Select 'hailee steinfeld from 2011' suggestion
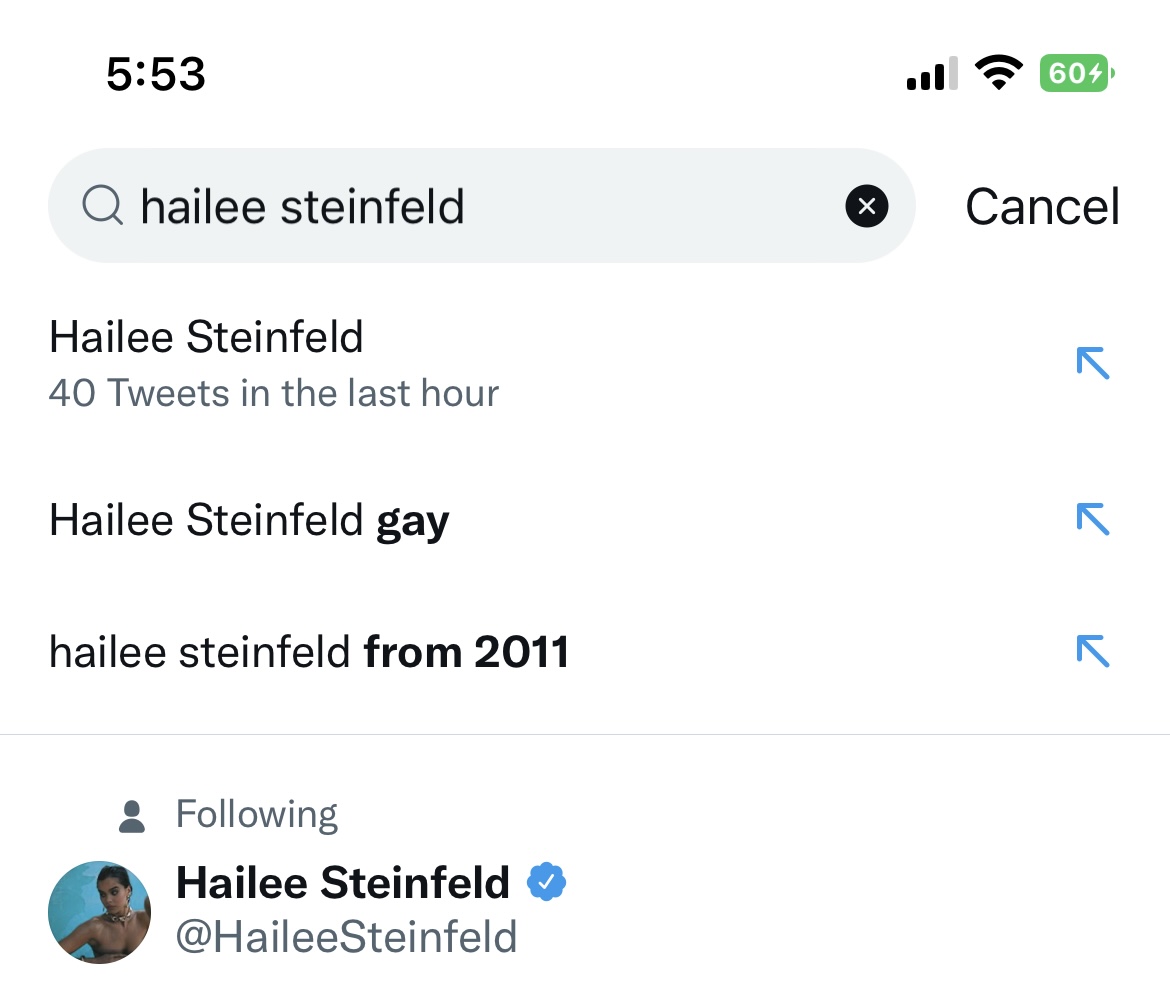This screenshot has height=991, width=1170. pyautogui.click(x=309, y=652)
